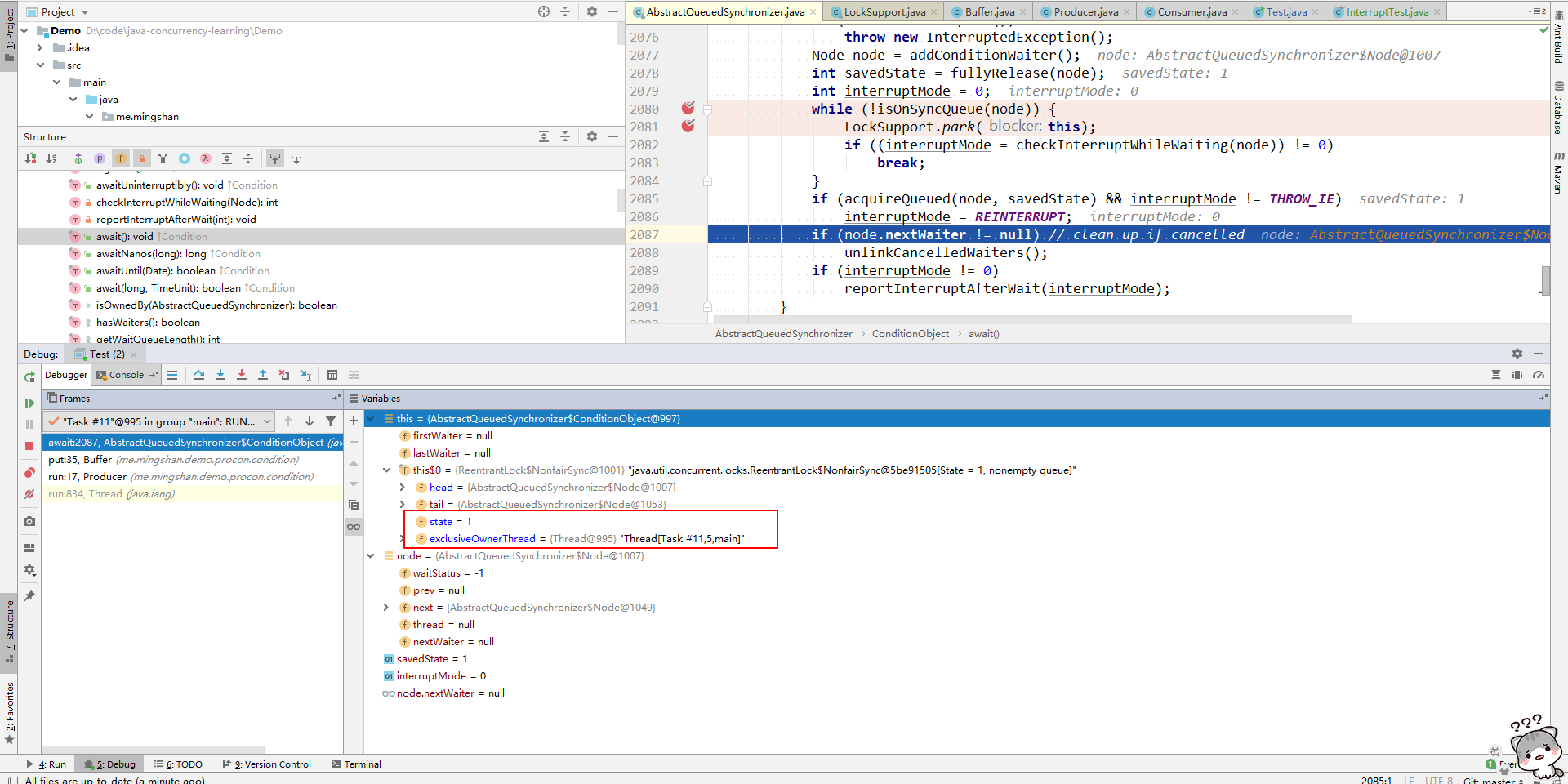Screen dimensions: 1568x784
Task: Collapse the this$0 variable node
Action: click(387, 470)
